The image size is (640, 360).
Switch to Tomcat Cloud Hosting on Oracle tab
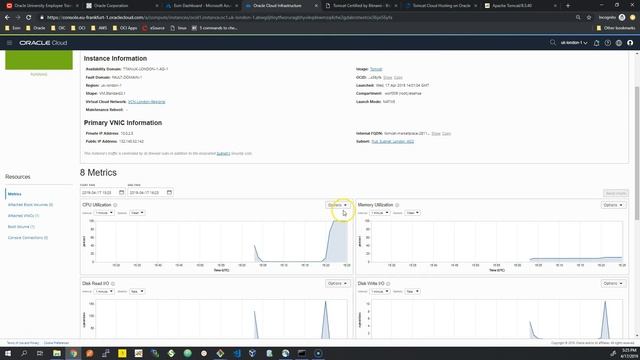click(x=441, y=6)
